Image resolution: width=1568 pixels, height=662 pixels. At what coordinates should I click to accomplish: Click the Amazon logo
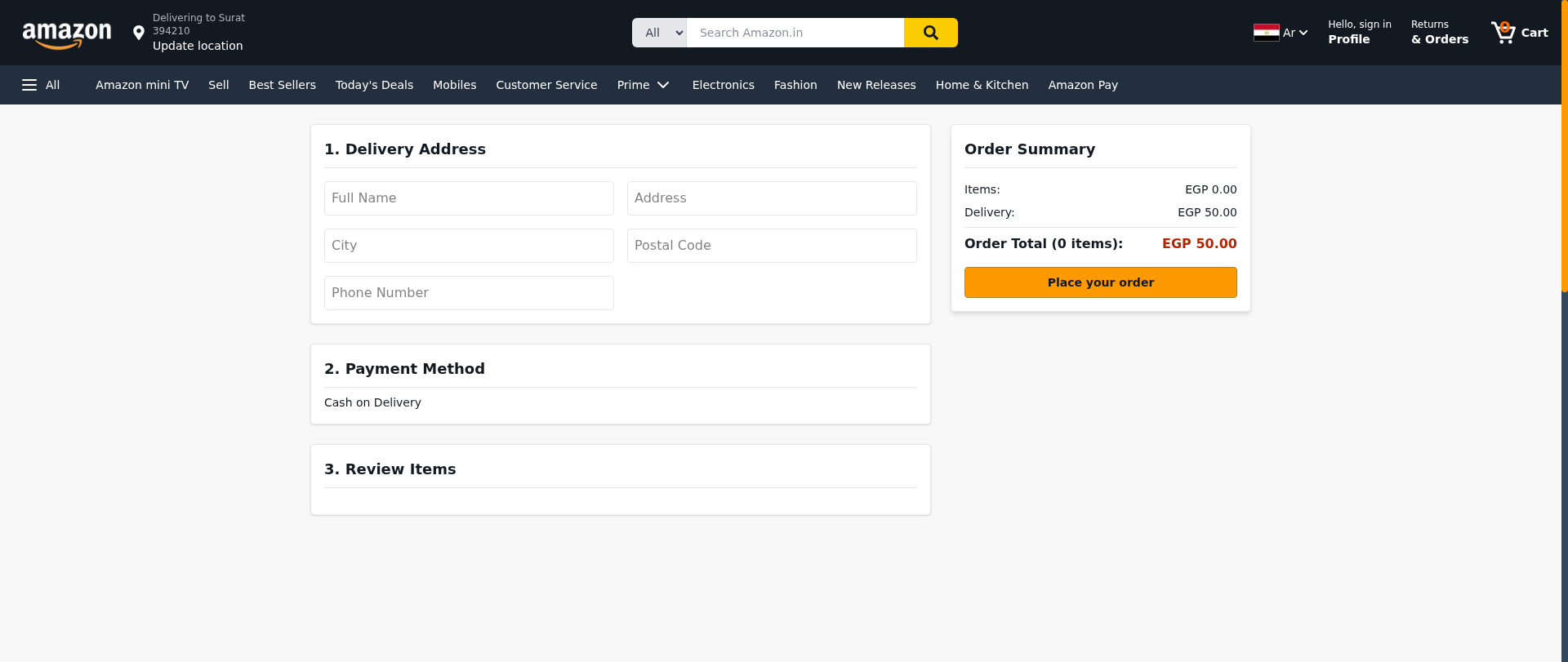coord(67,34)
